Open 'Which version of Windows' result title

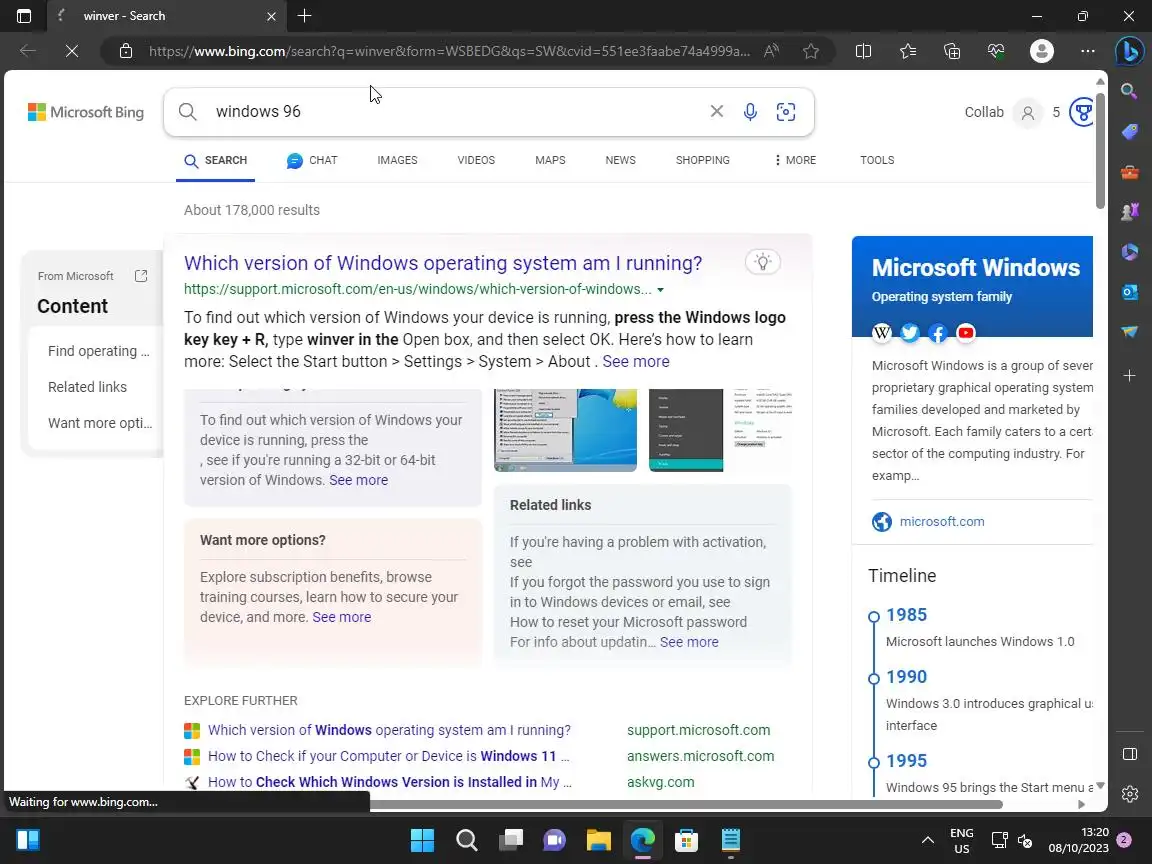pos(443,263)
